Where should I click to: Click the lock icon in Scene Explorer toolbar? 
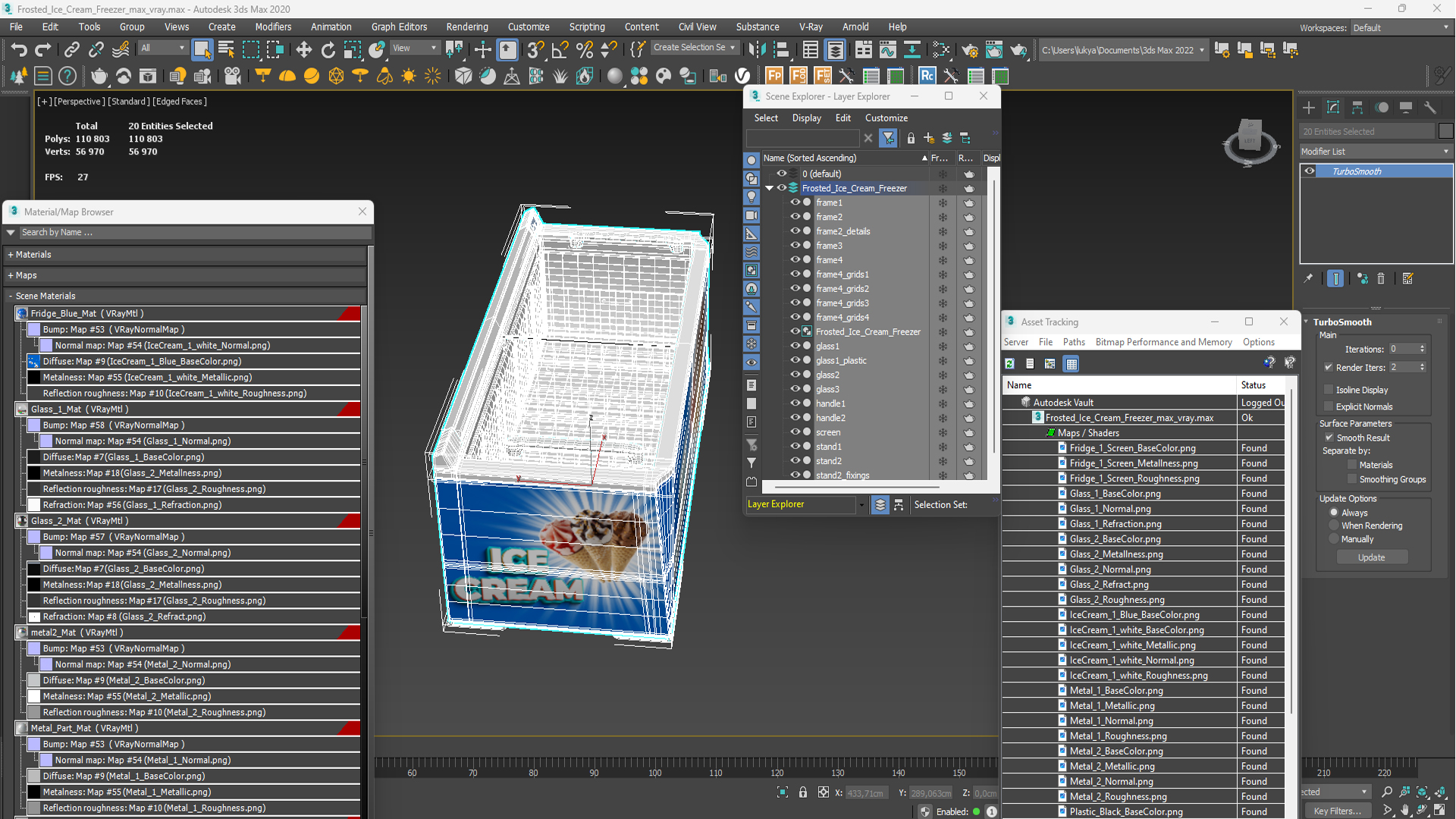[910, 138]
